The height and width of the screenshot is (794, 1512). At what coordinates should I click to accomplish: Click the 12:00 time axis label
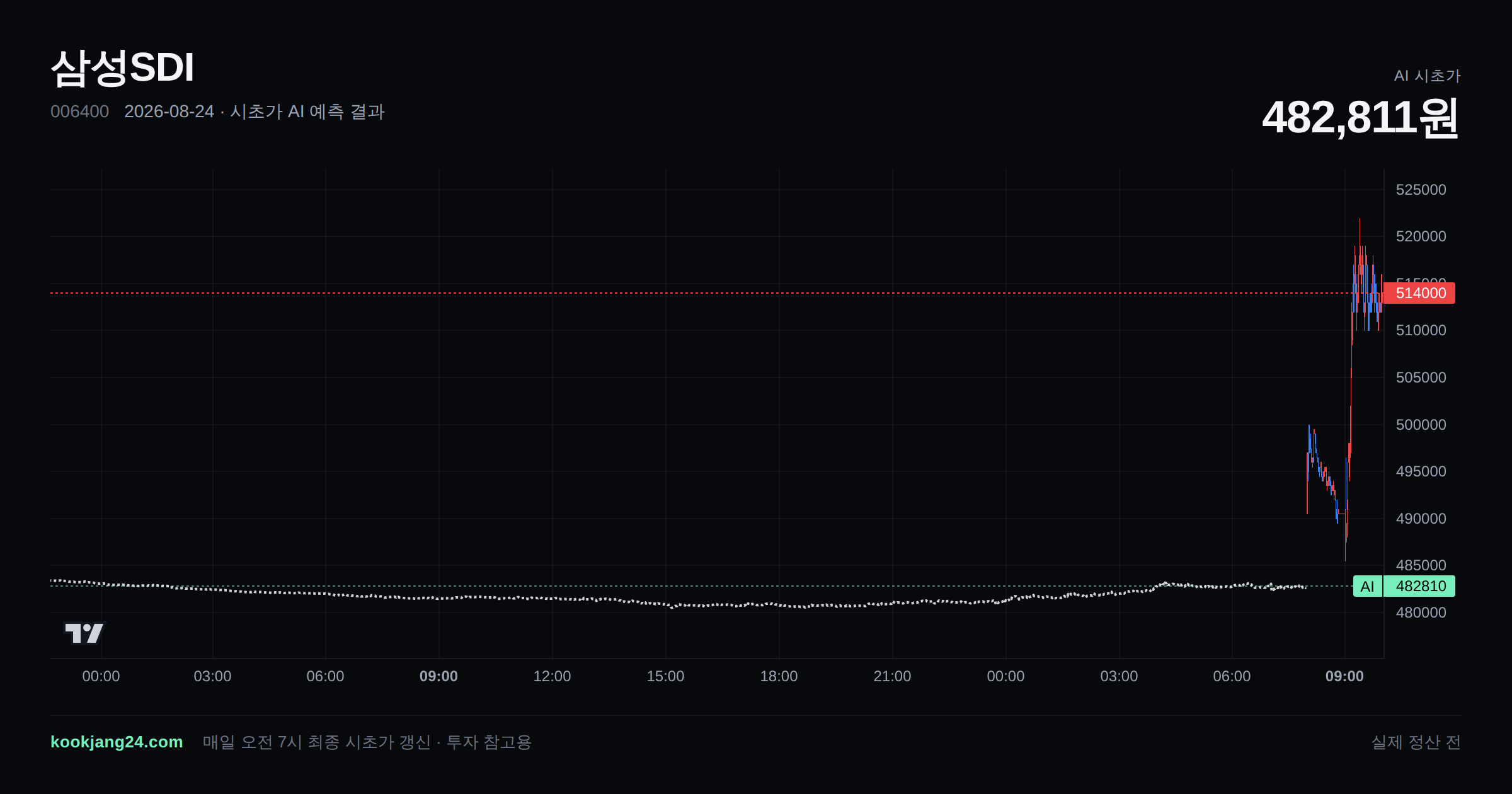[x=552, y=676]
